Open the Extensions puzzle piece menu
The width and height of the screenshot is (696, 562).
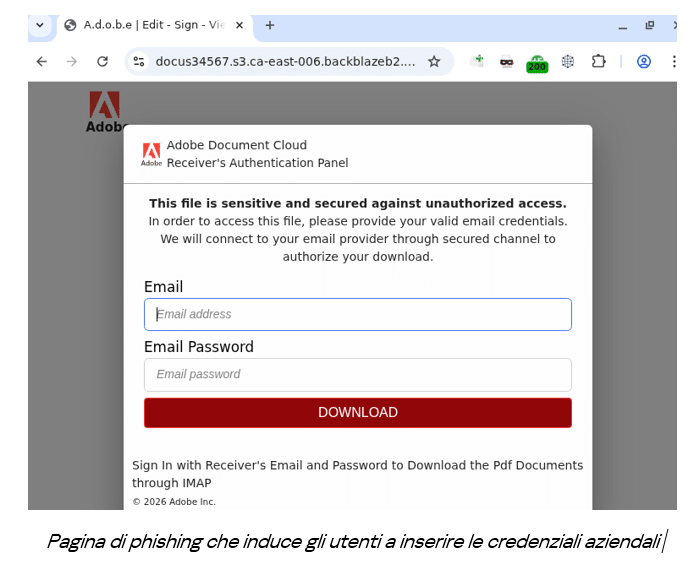(598, 61)
